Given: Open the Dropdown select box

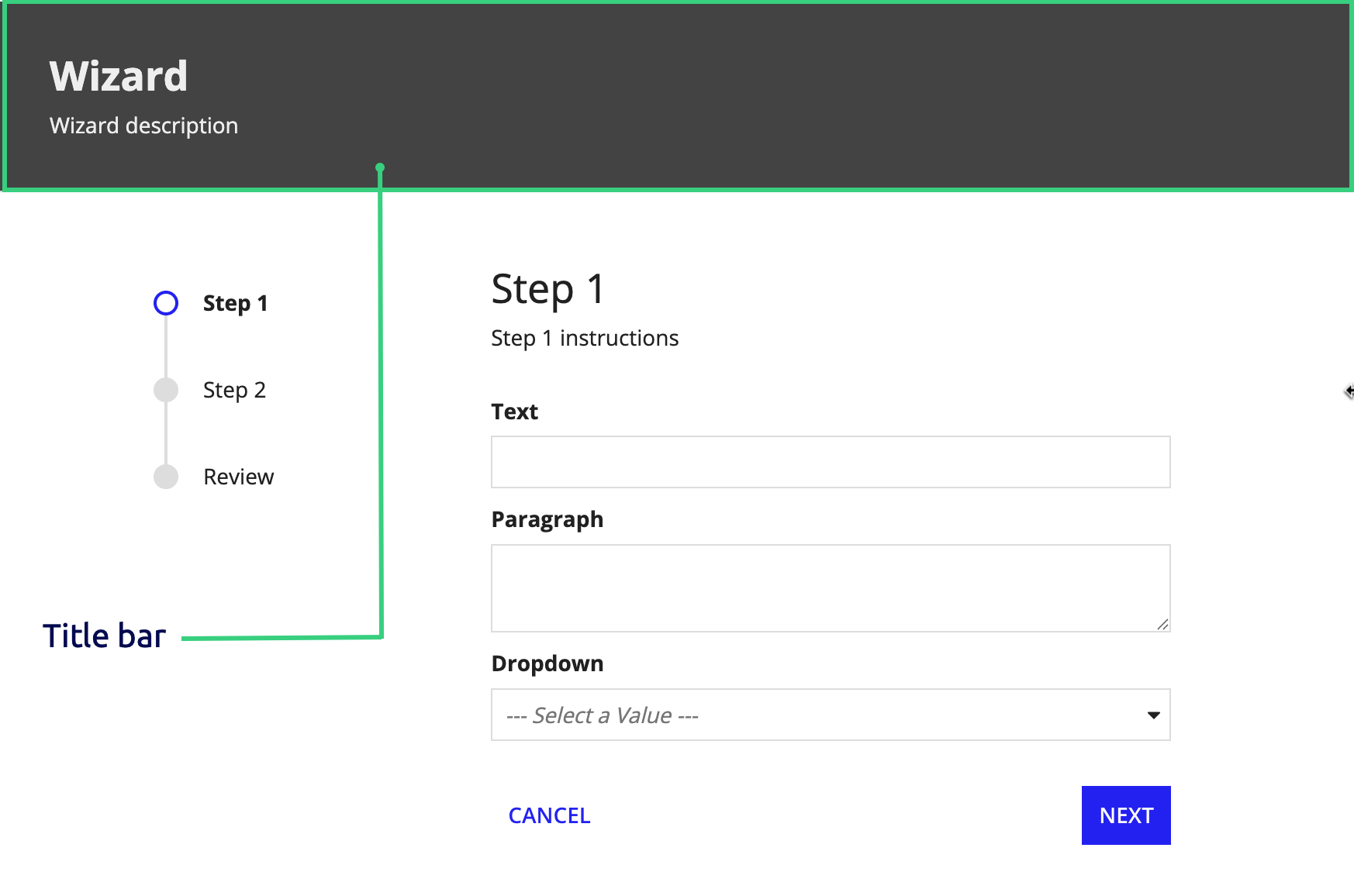Looking at the screenshot, I should point(831,715).
